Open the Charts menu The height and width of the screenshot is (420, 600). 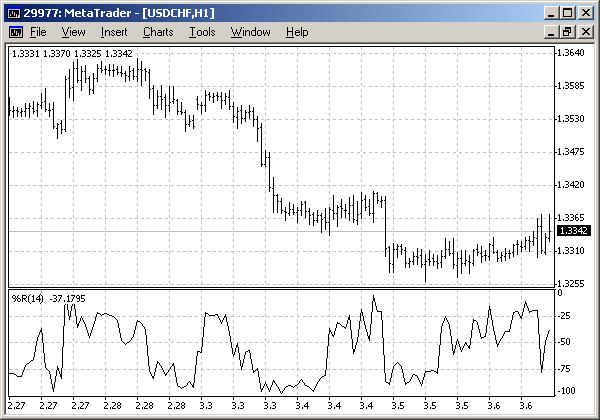click(158, 32)
